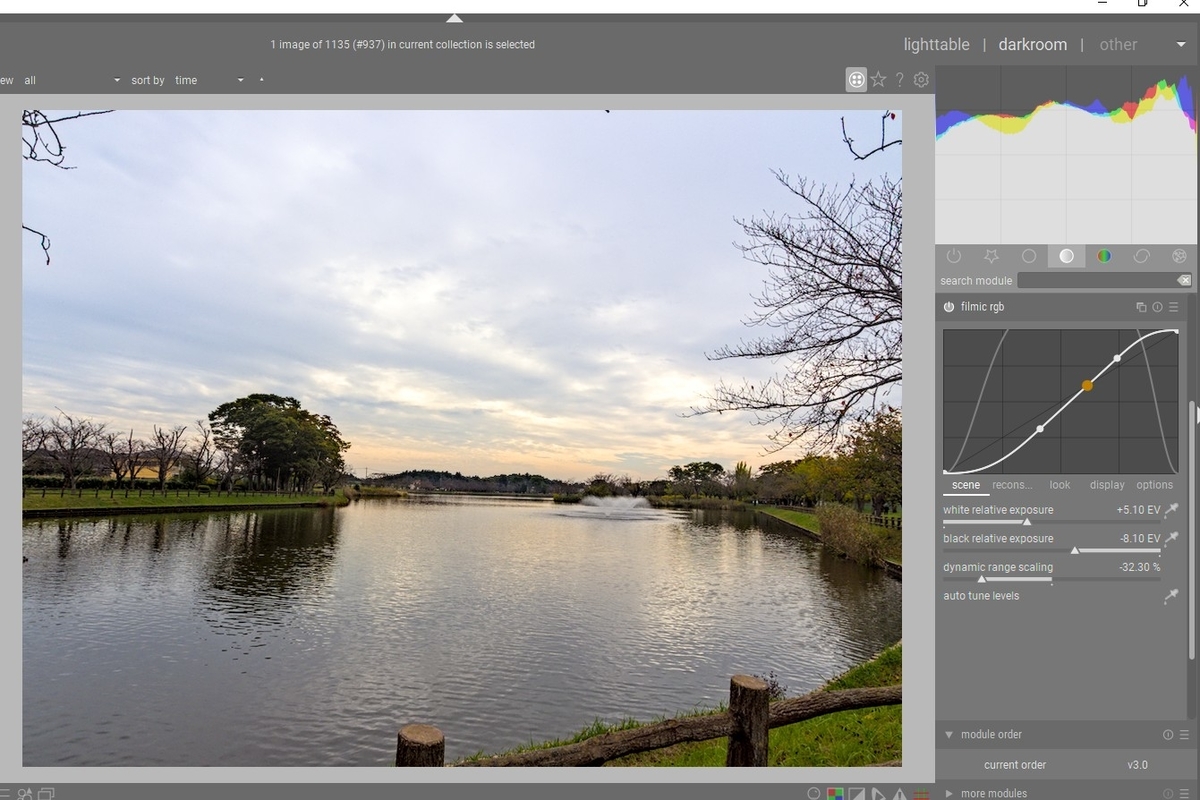Viewport: 1200px width, 800px height.
Task: Reset module order panel
Action: 1168,735
